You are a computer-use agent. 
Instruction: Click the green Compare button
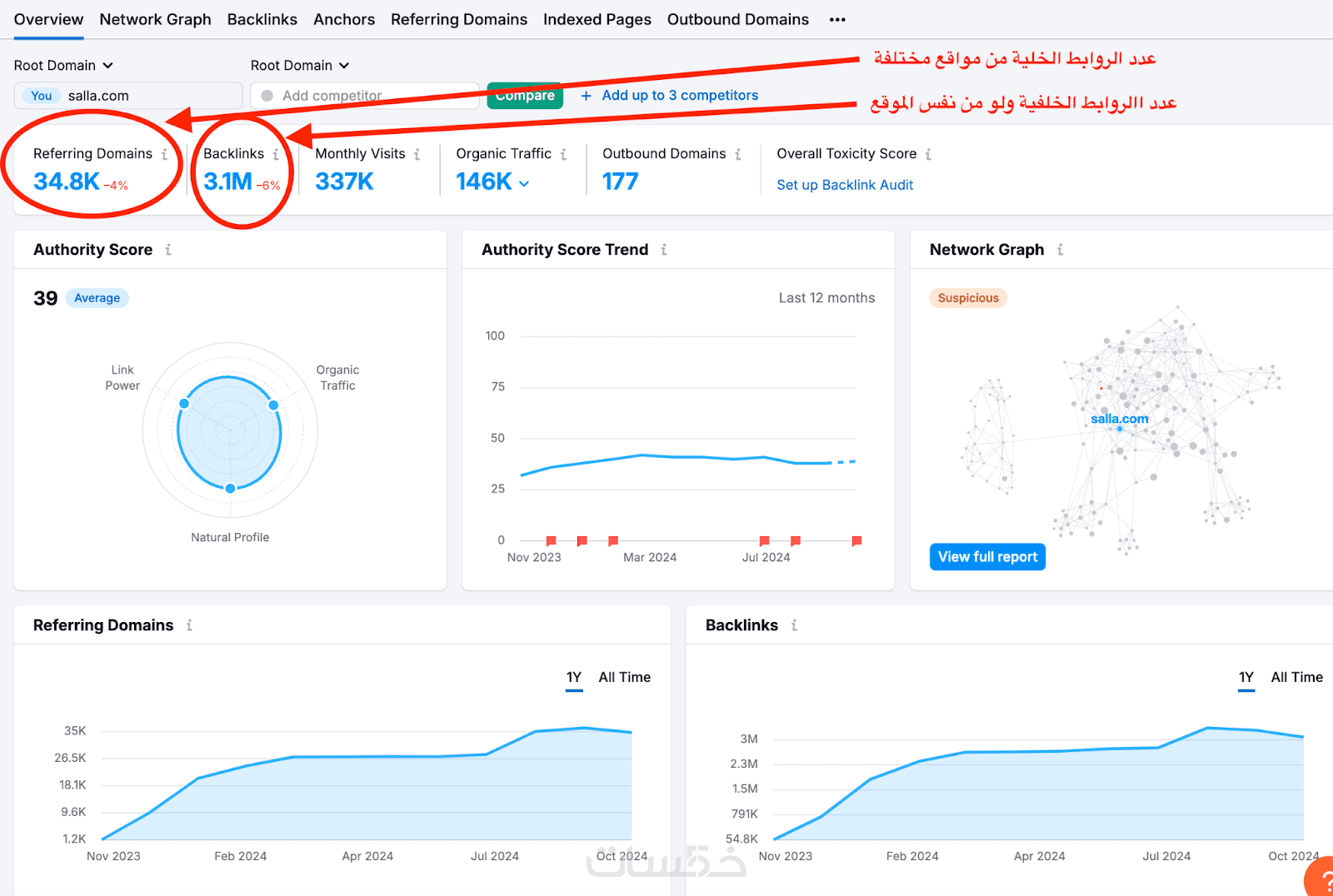coord(525,95)
